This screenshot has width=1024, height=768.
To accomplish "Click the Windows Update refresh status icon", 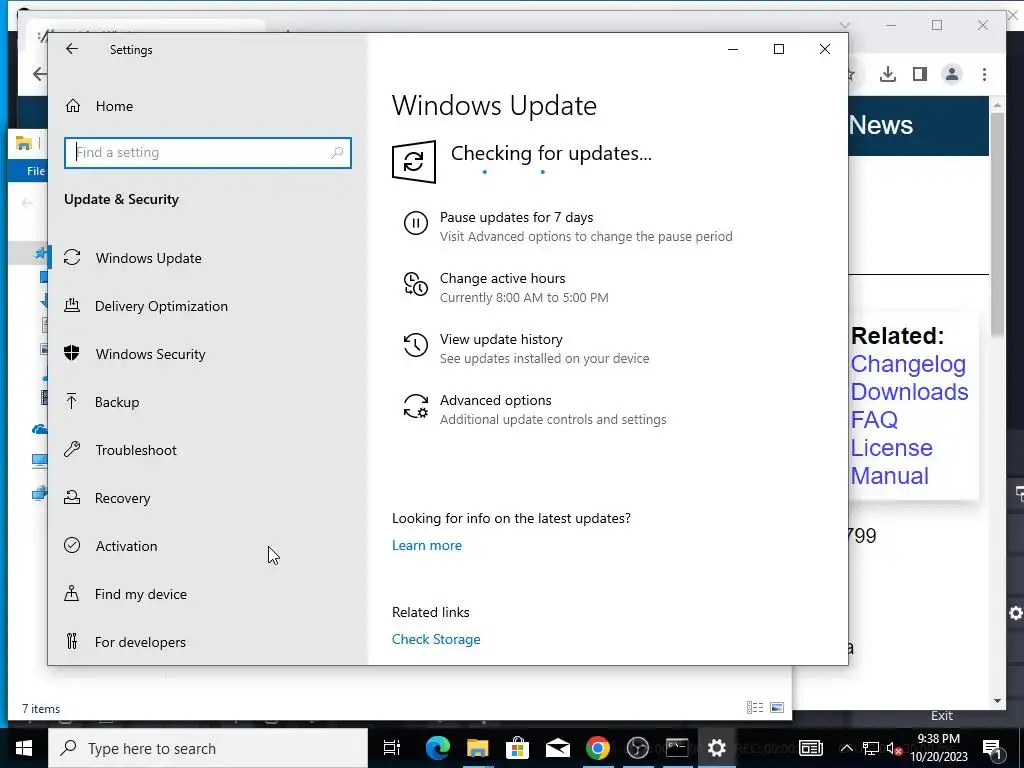I will [414, 161].
